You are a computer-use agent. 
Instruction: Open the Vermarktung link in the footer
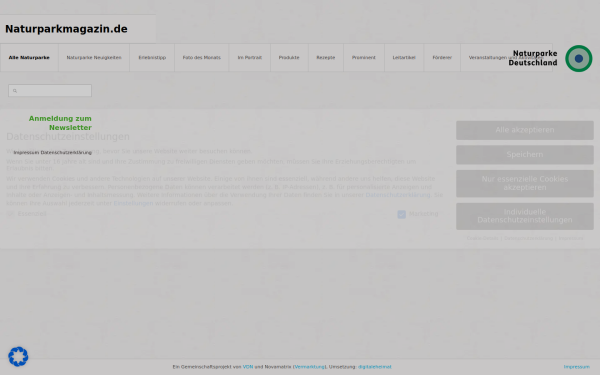[310, 367]
